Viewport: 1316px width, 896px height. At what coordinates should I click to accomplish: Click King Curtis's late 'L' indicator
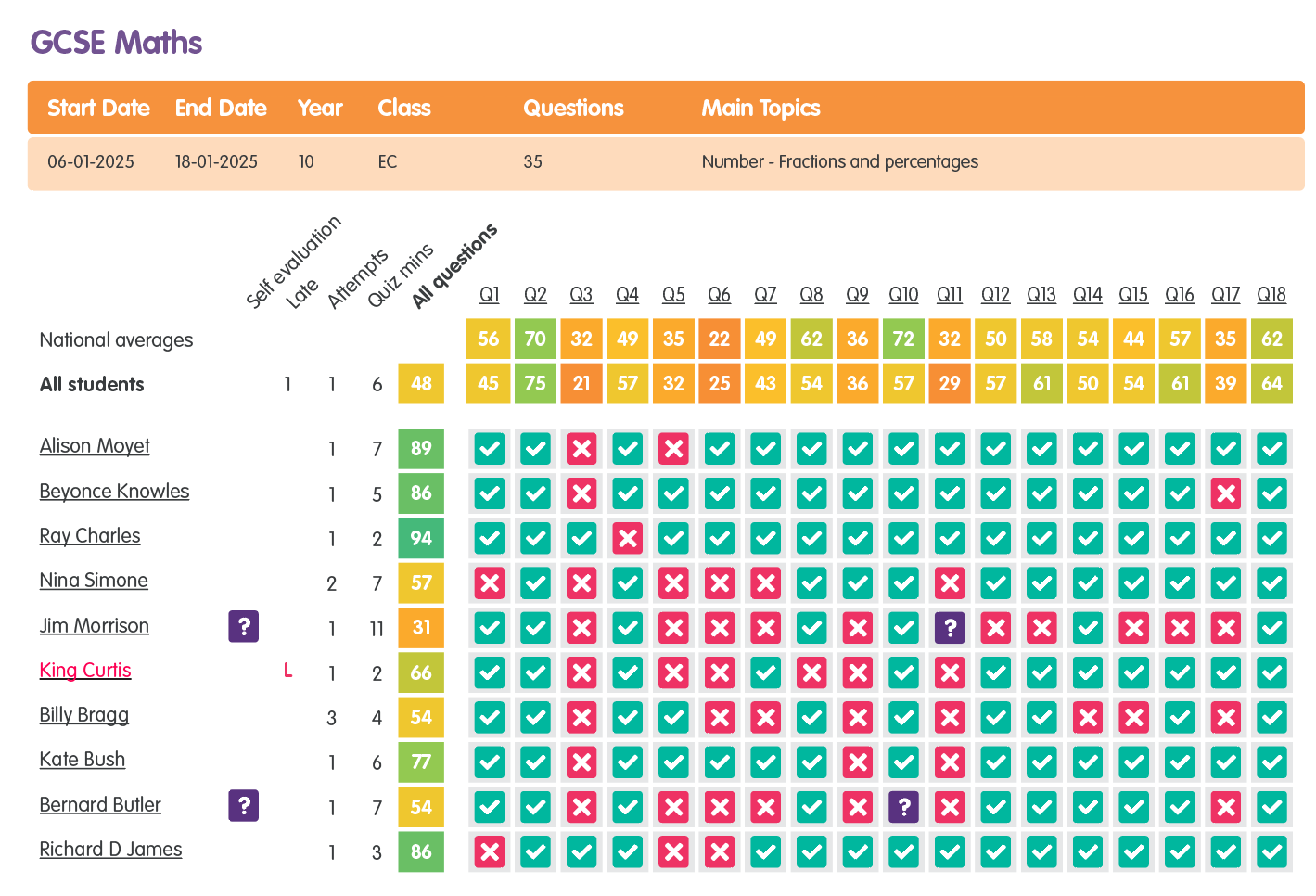pyautogui.click(x=288, y=671)
